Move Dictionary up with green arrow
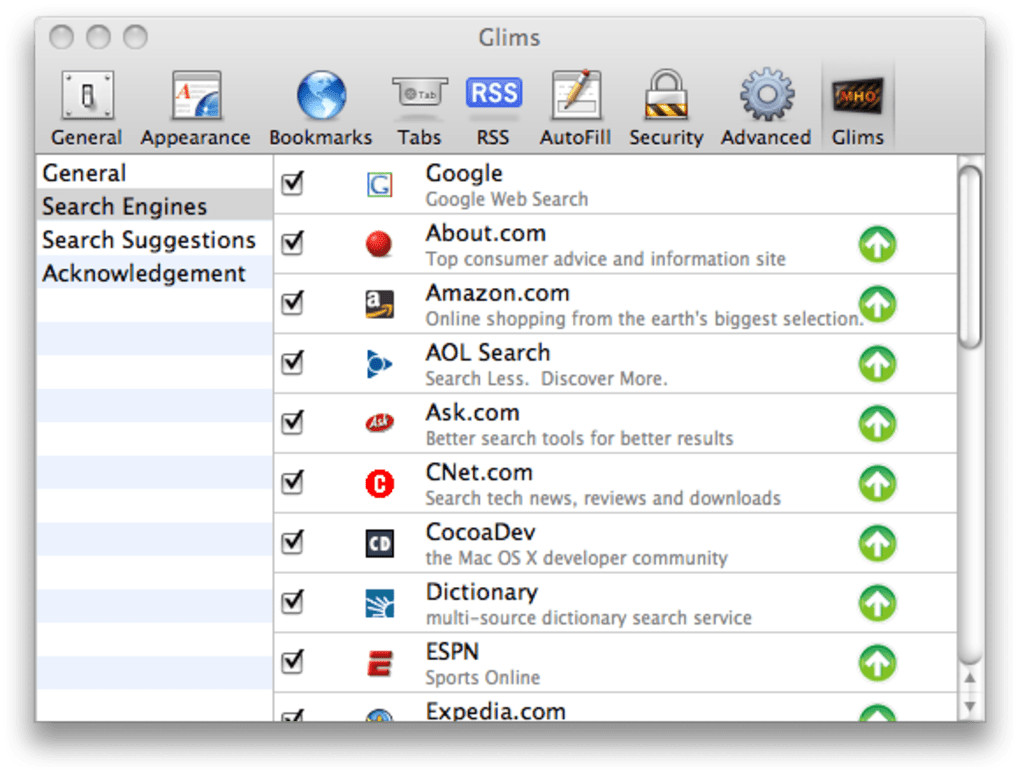The width and height of the screenshot is (1020, 774). coord(878,603)
